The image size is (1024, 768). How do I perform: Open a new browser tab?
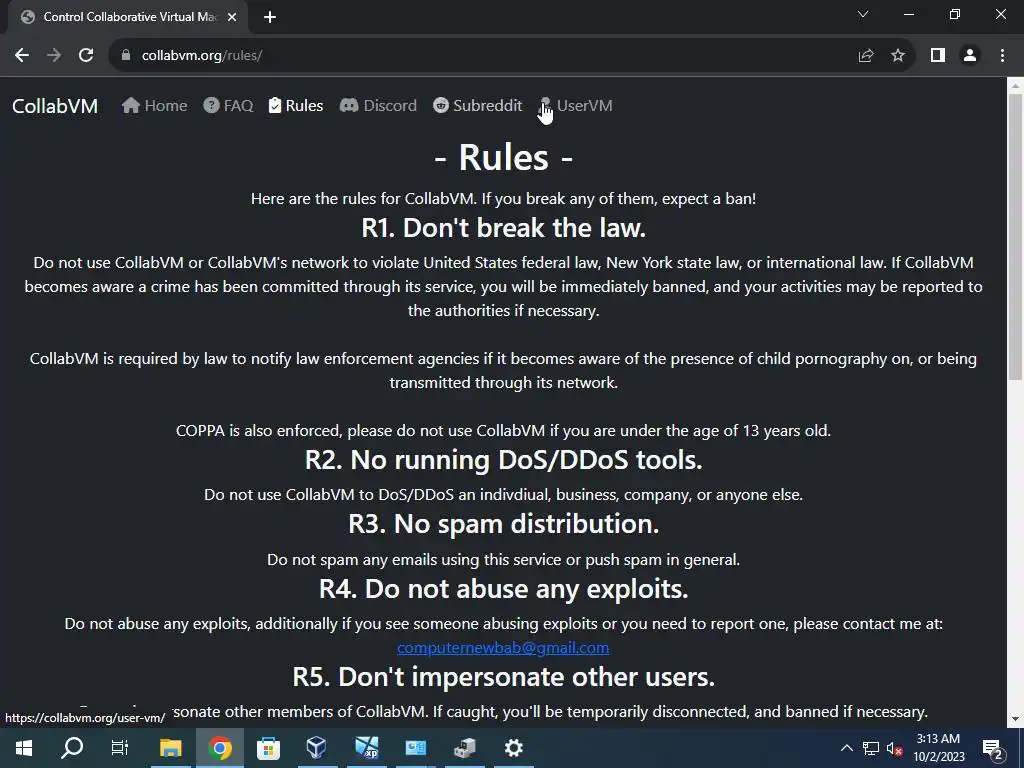(270, 17)
